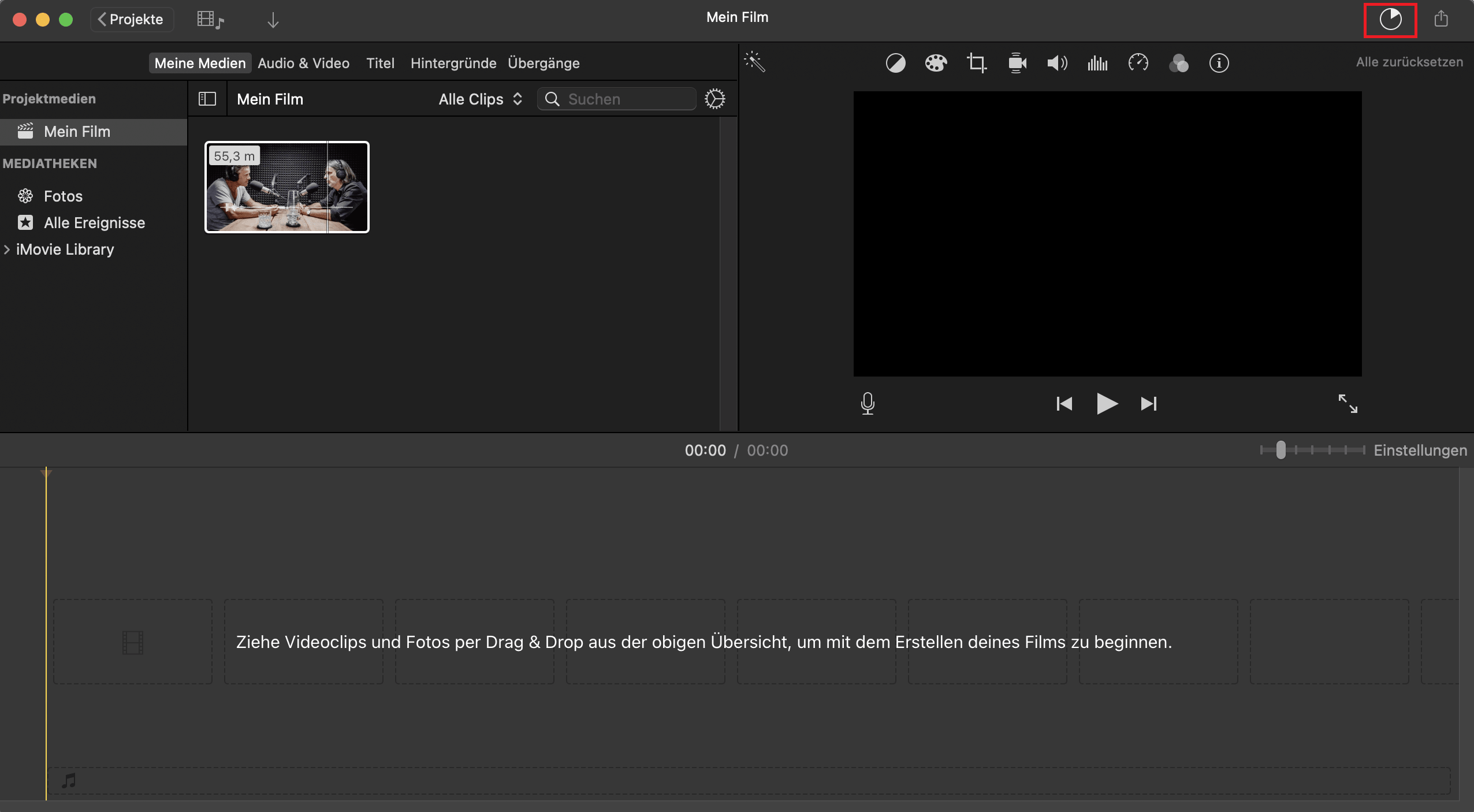Click the magic wand auto-enhance icon
1474x812 pixels.
click(754, 62)
